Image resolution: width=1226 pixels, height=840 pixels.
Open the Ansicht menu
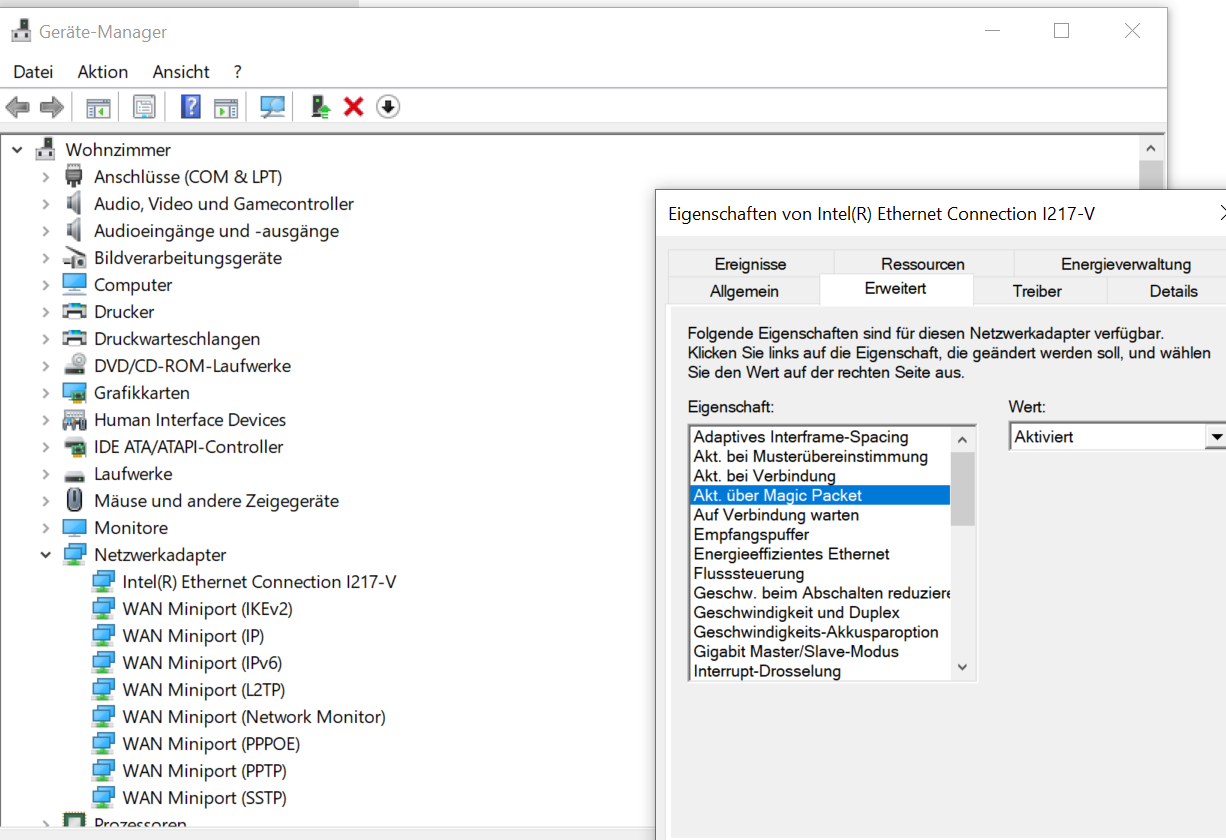181,72
